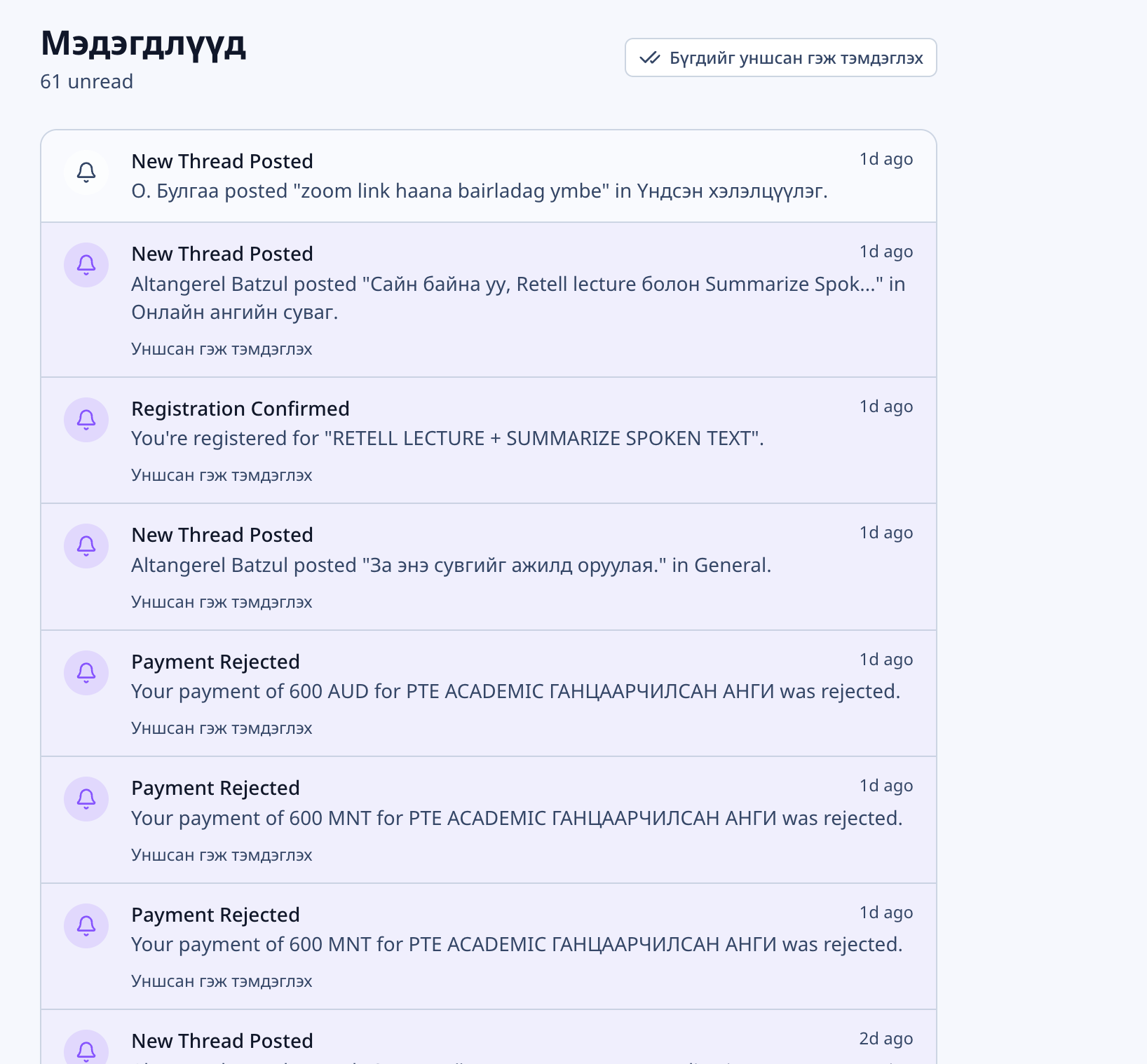Mark "За энэ сувгийг ажилд оруулая" notification as read
This screenshot has height=1064, width=1147.
click(222, 602)
